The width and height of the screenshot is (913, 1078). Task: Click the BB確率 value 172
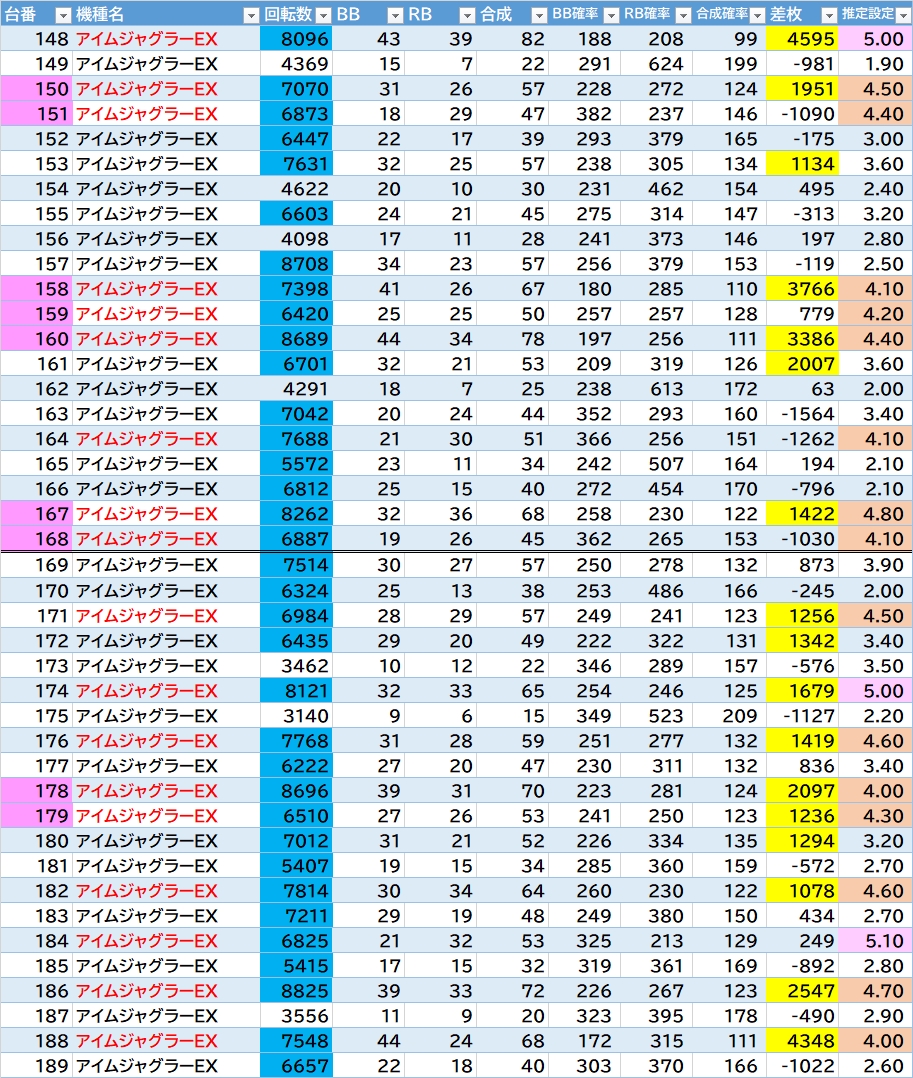click(x=584, y=1041)
